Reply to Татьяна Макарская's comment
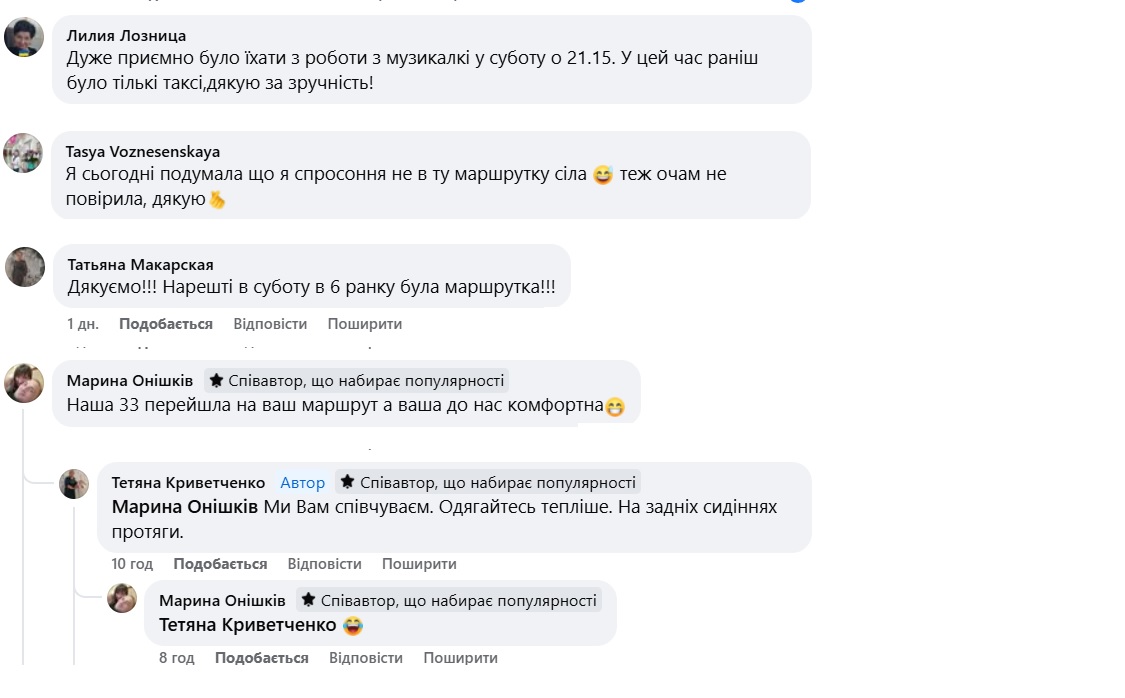 (270, 324)
